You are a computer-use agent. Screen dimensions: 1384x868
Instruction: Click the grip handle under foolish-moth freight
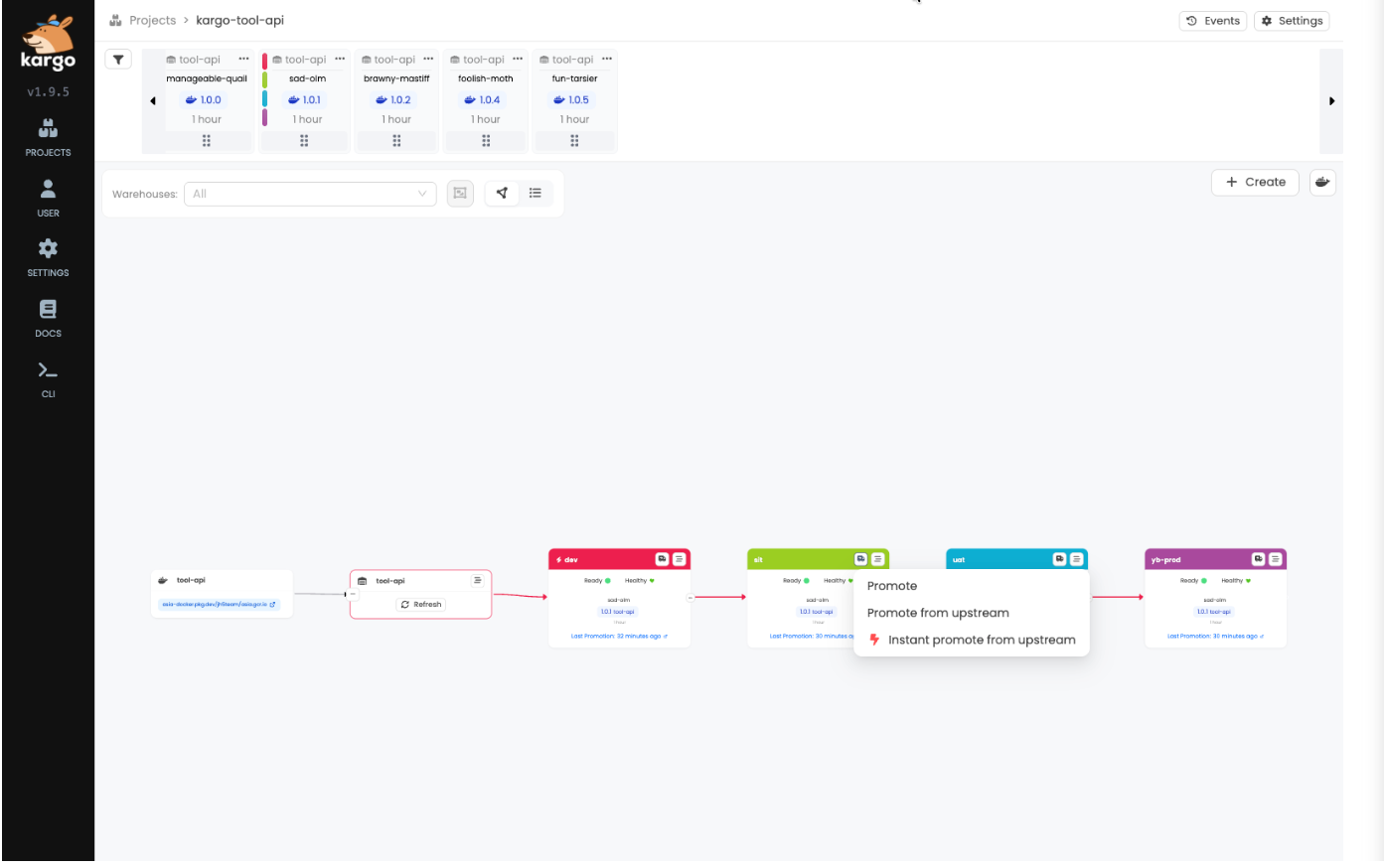pos(486,141)
